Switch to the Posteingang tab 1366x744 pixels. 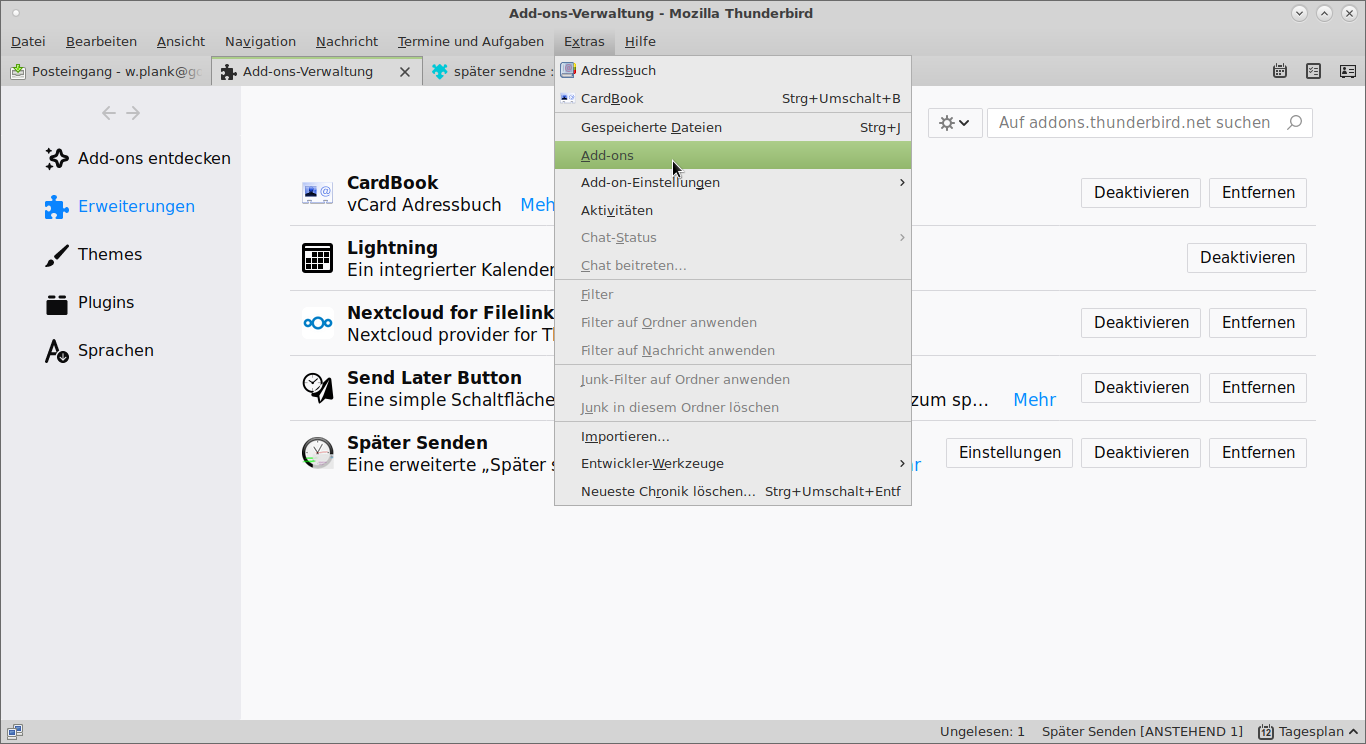(106, 72)
